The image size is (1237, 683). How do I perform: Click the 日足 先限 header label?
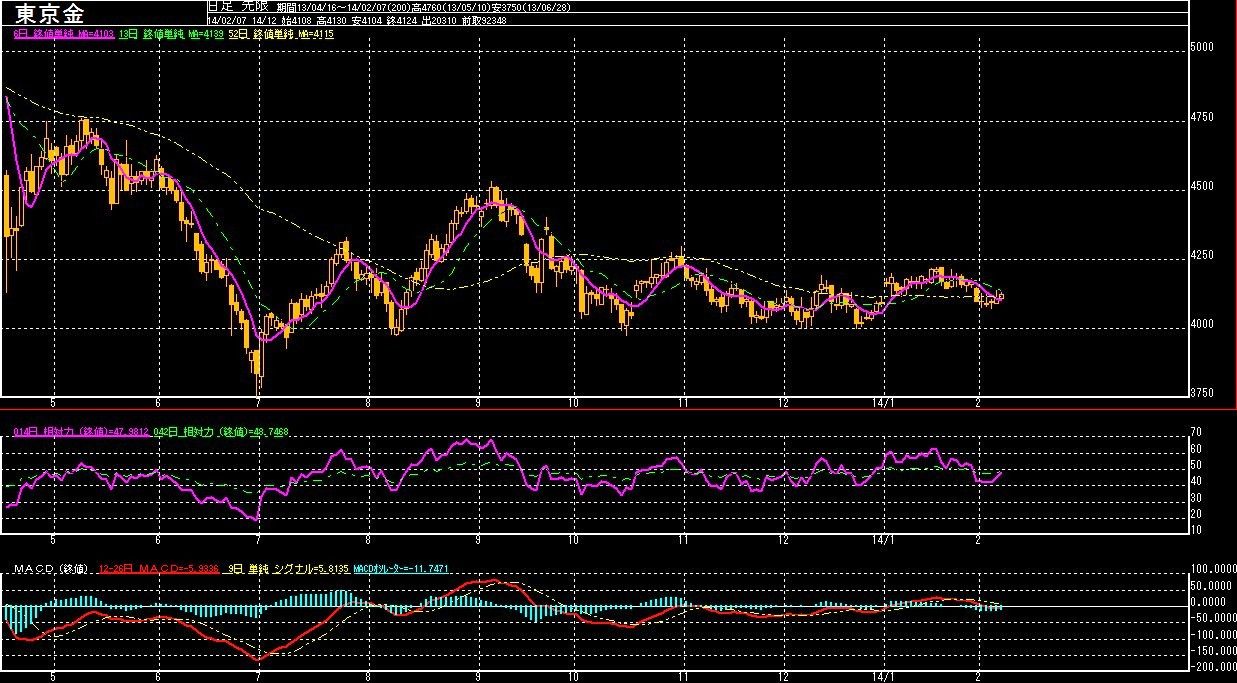(x=237, y=7)
